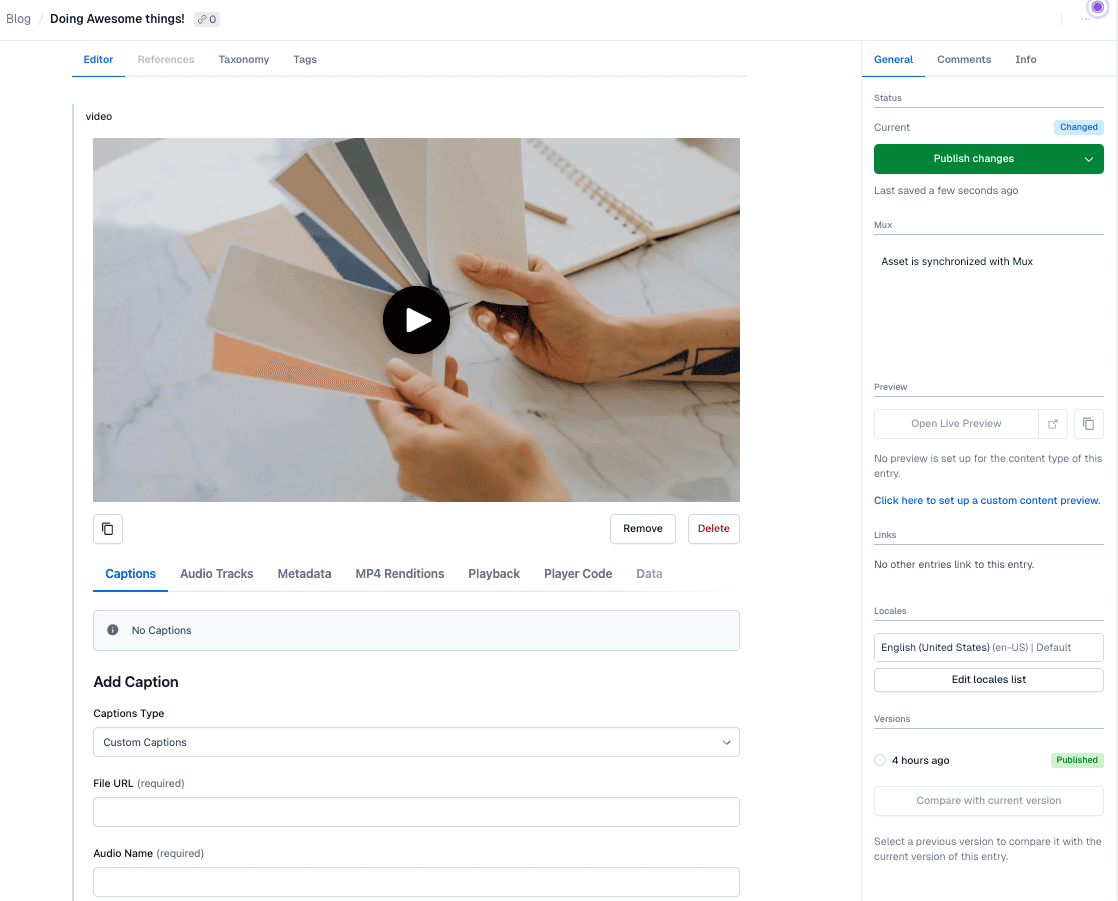This screenshot has height=901, width=1118.
Task: Click the red Delete button
Action: click(x=713, y=529)
